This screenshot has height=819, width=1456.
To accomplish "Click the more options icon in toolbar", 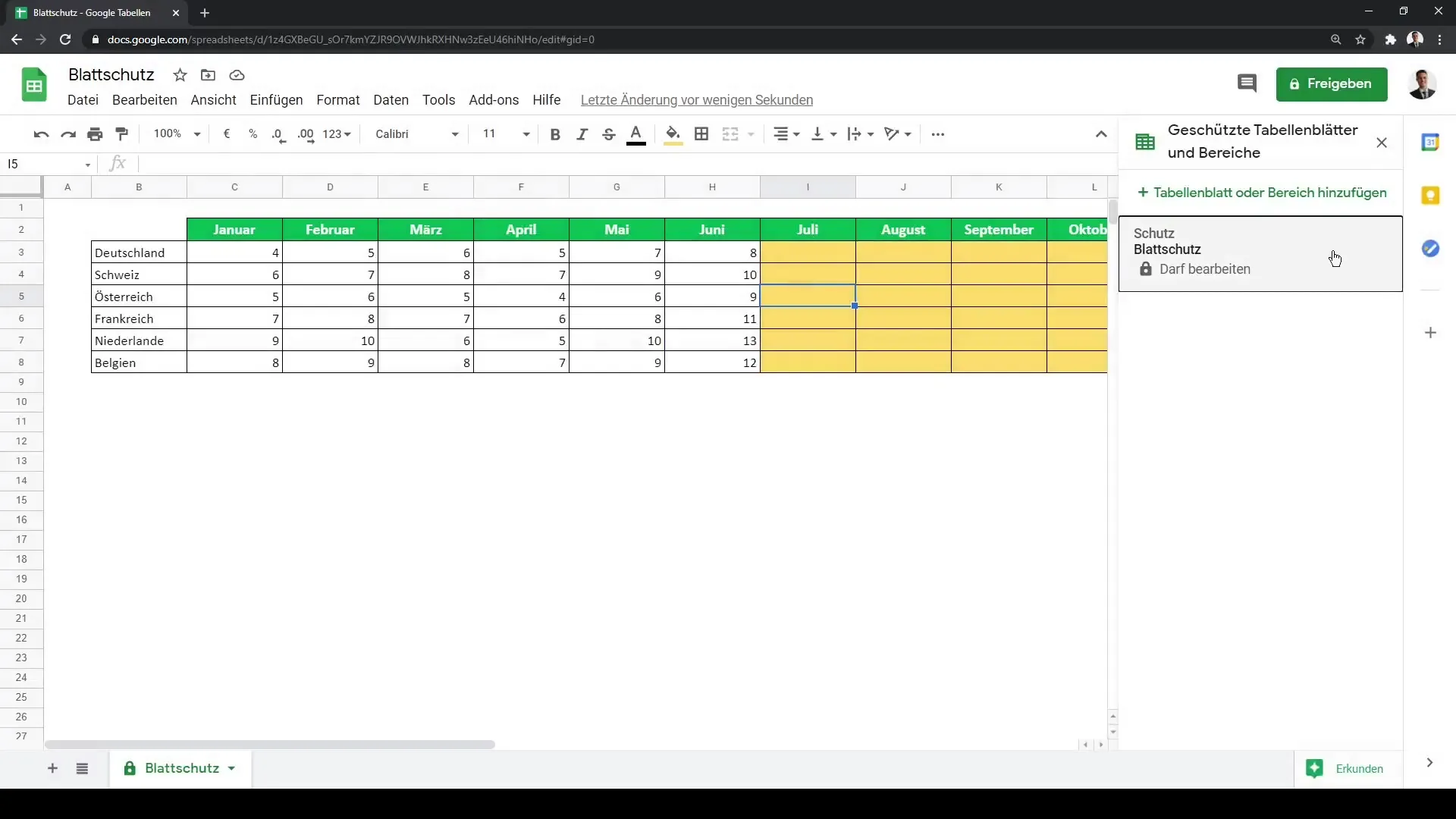I will 938,133.
